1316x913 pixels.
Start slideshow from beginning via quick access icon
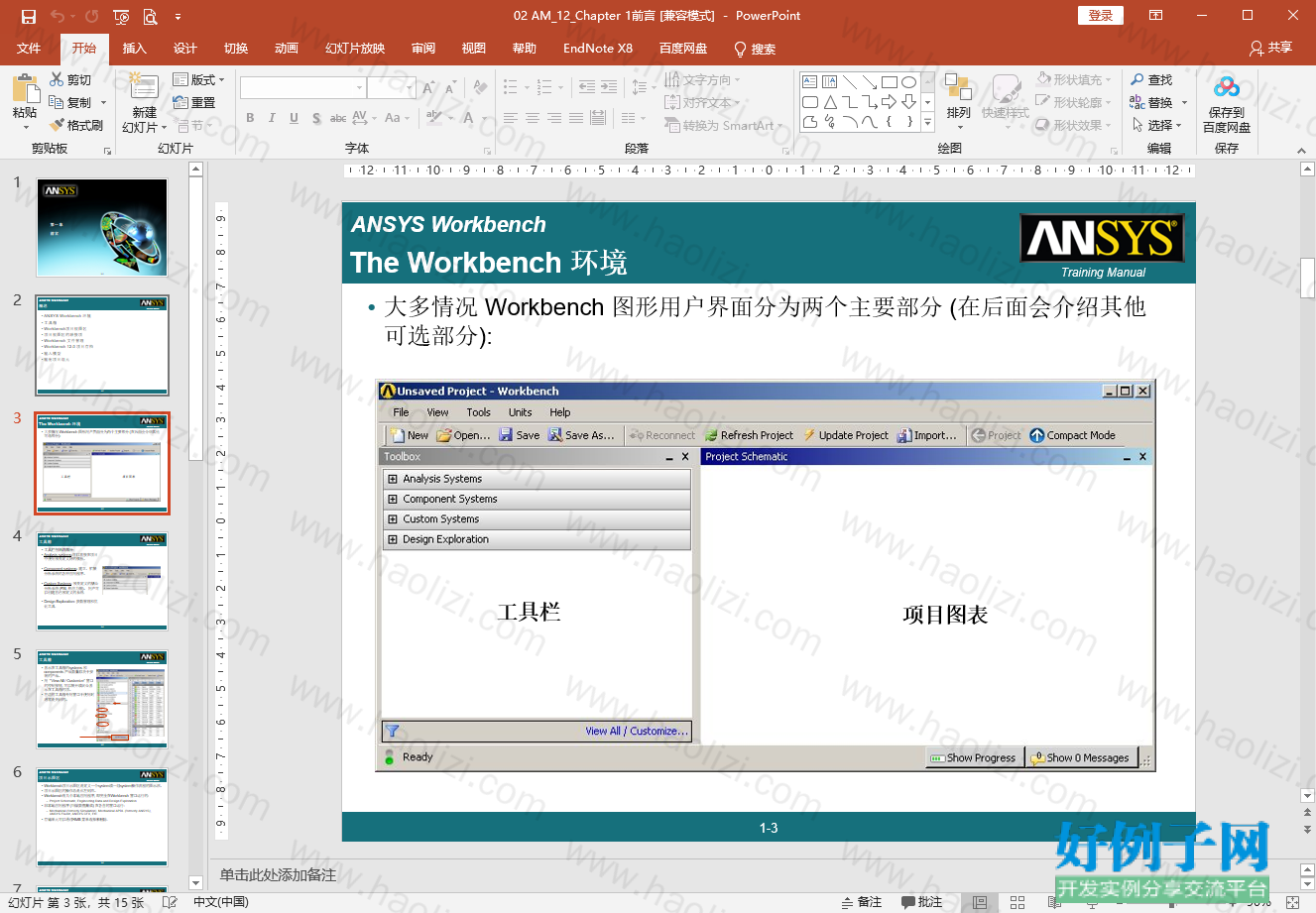[121, 16]
